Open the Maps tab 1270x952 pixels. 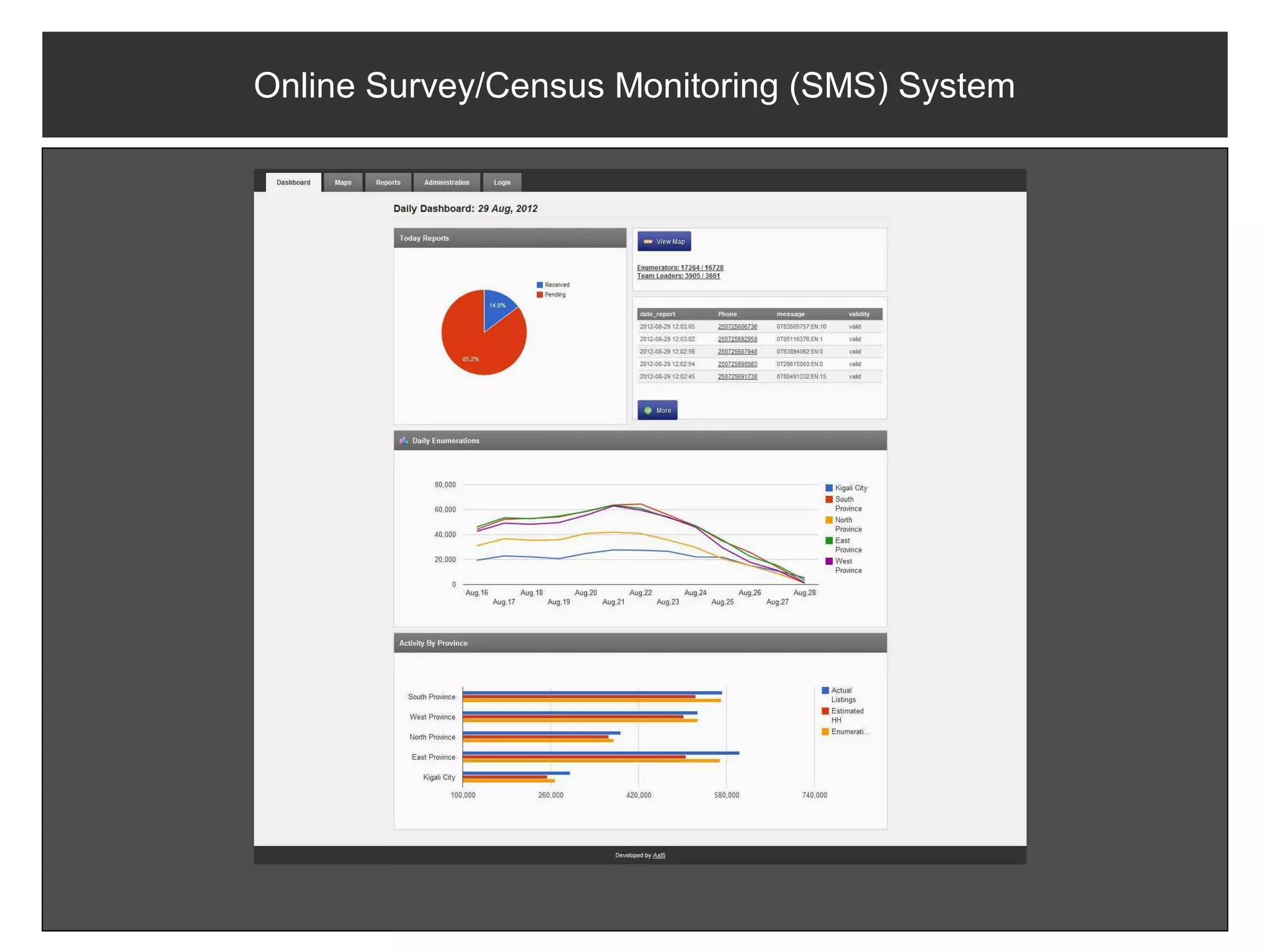[343, 182]
